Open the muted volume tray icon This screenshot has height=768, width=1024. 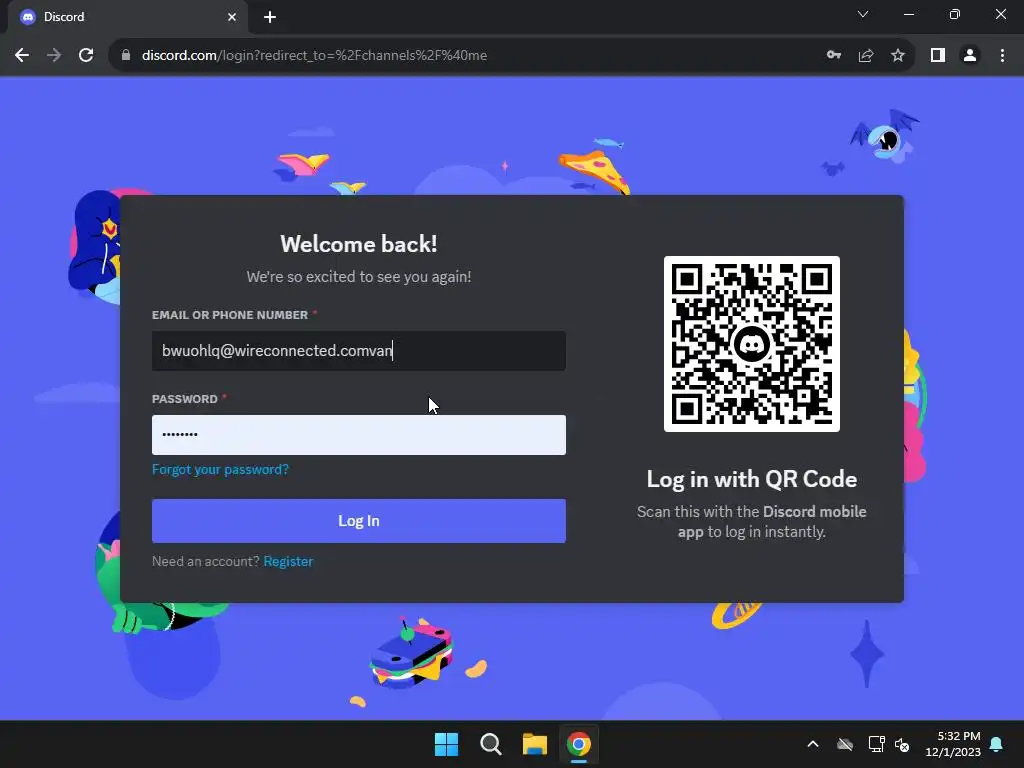902,744
